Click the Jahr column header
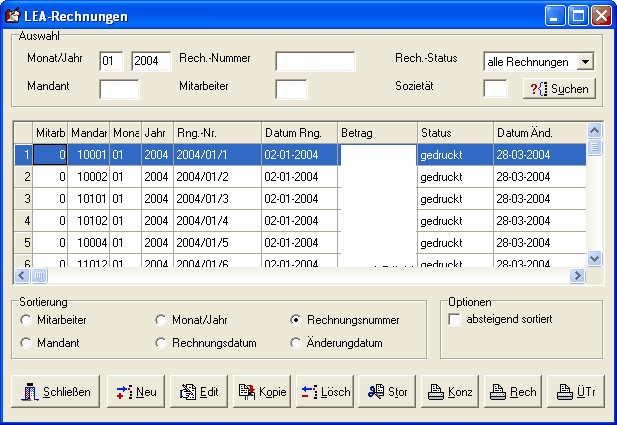617x425 pixels. [x=157, y=133]
